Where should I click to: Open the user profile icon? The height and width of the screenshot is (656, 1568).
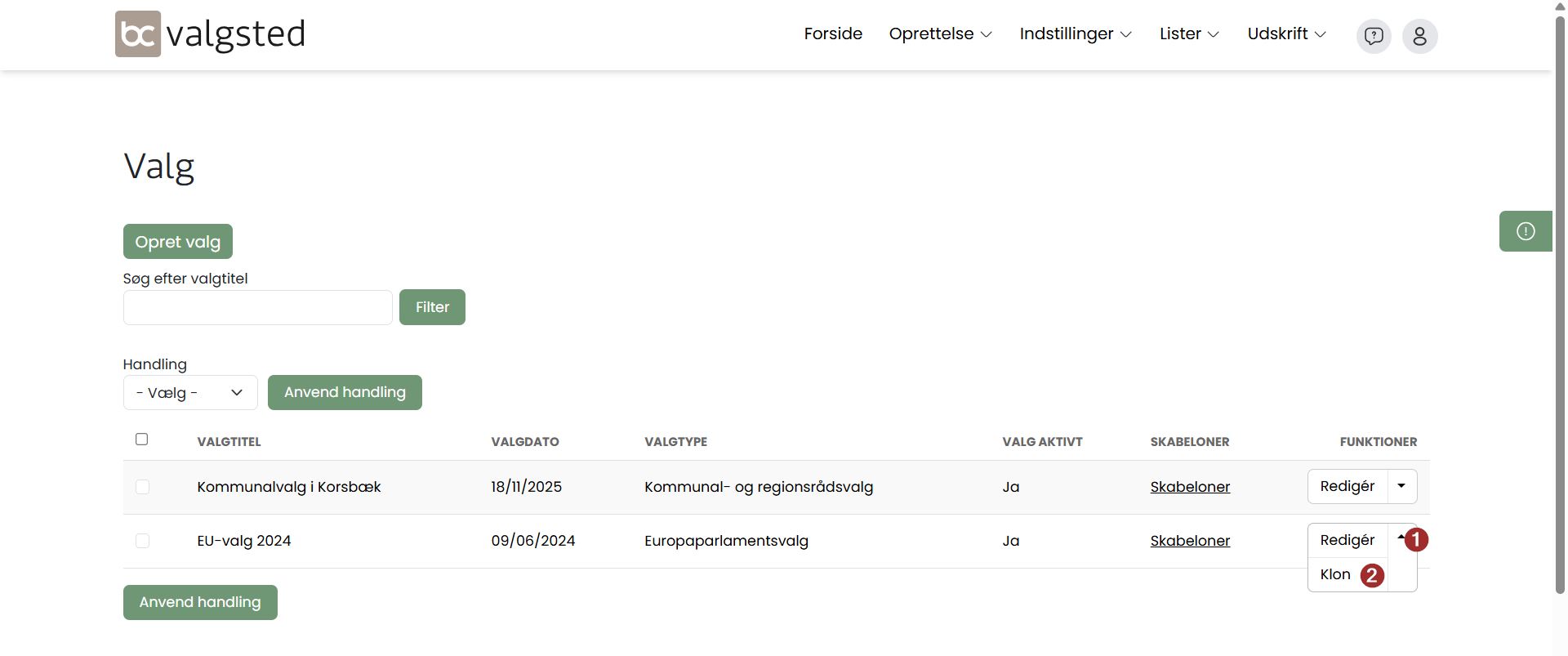pyautogui.click(x=1419, y=36)
